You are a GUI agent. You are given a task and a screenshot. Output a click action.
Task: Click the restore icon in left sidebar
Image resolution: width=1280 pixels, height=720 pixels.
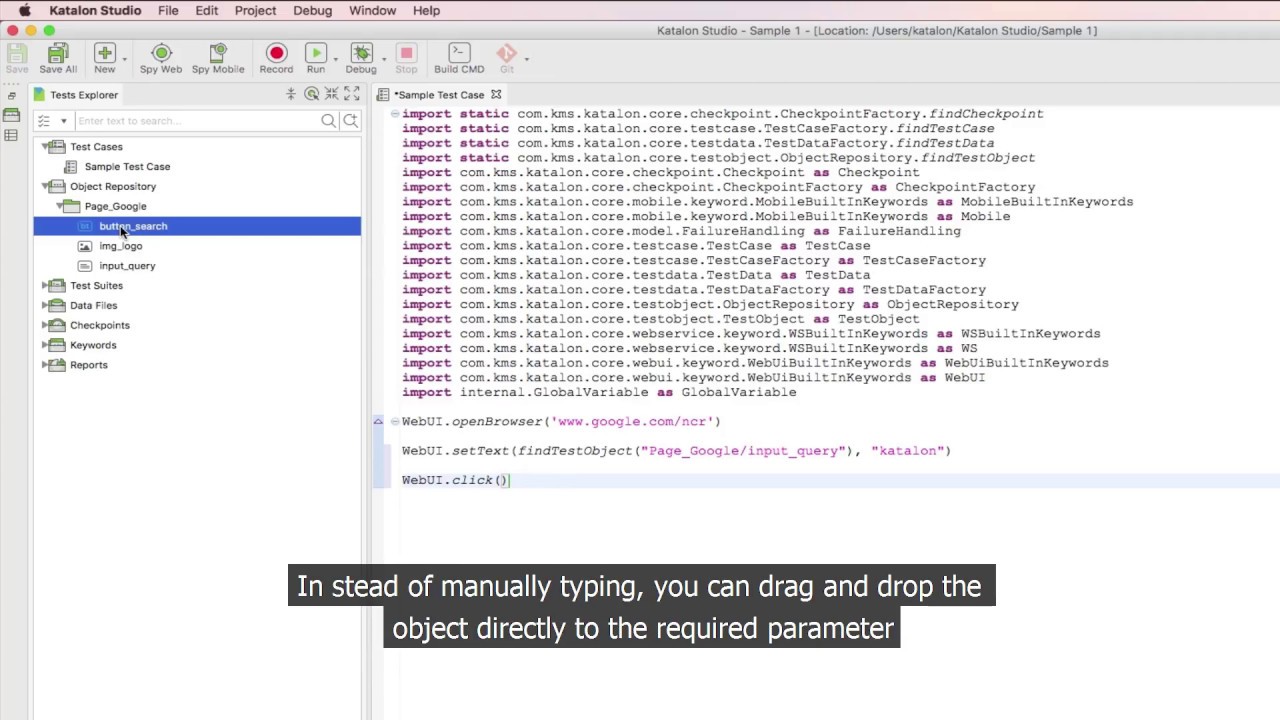(11, 96)
